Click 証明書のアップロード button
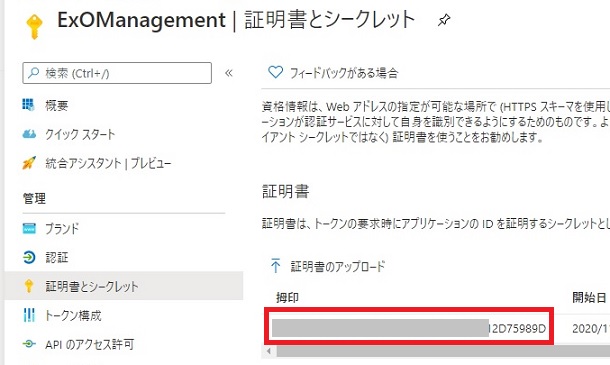 tap(338, 267)
